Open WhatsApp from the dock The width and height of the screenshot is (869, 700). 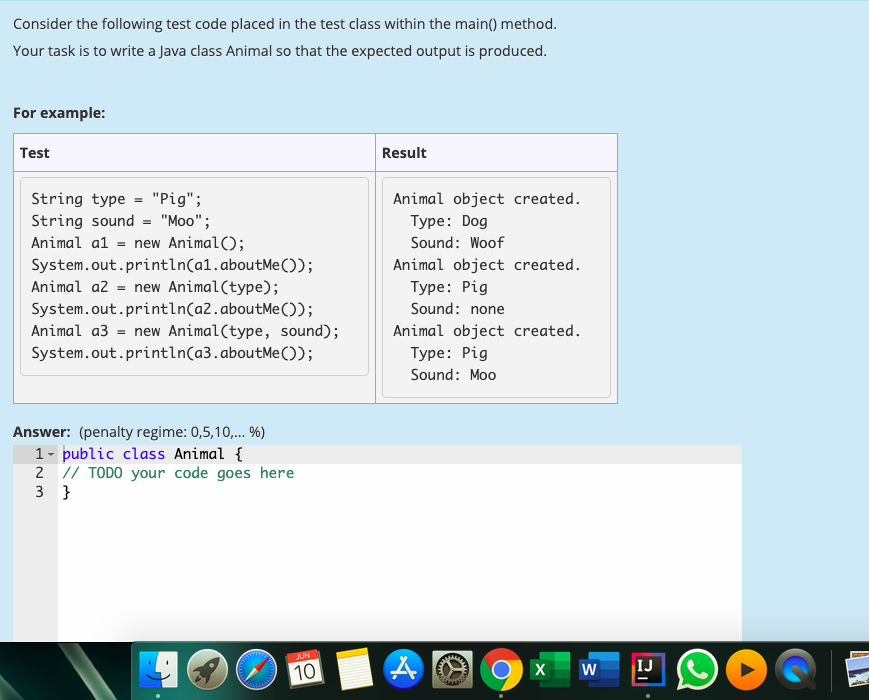click(696, 671)
